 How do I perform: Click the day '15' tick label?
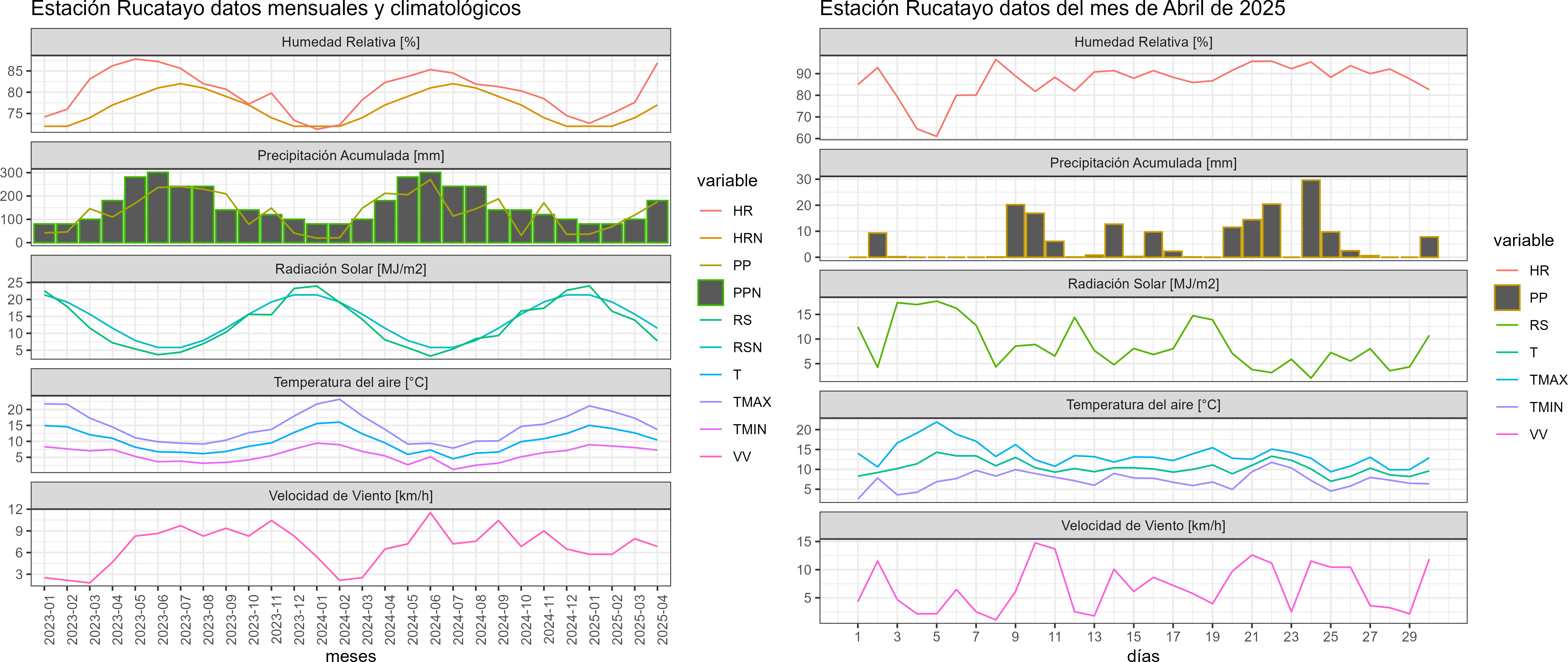point(1133,636)
